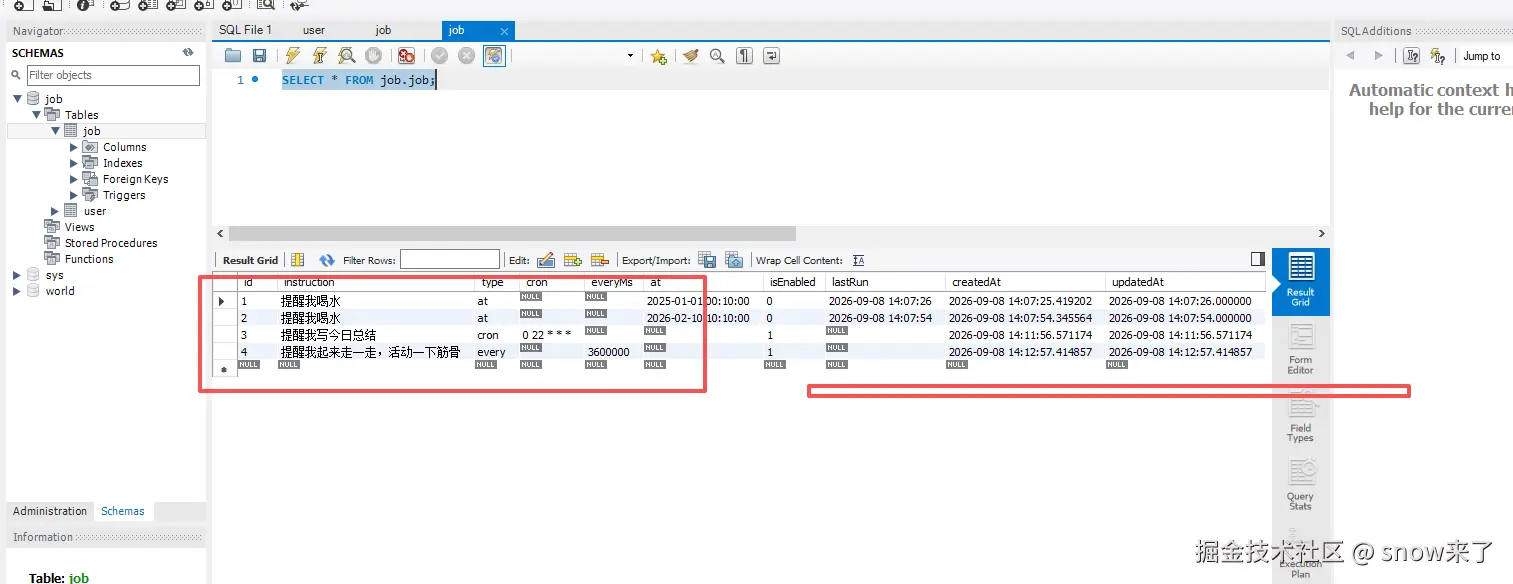Open the Administration tab
The width and height of the screenshot is (1513, 584).
pos(50,511)
